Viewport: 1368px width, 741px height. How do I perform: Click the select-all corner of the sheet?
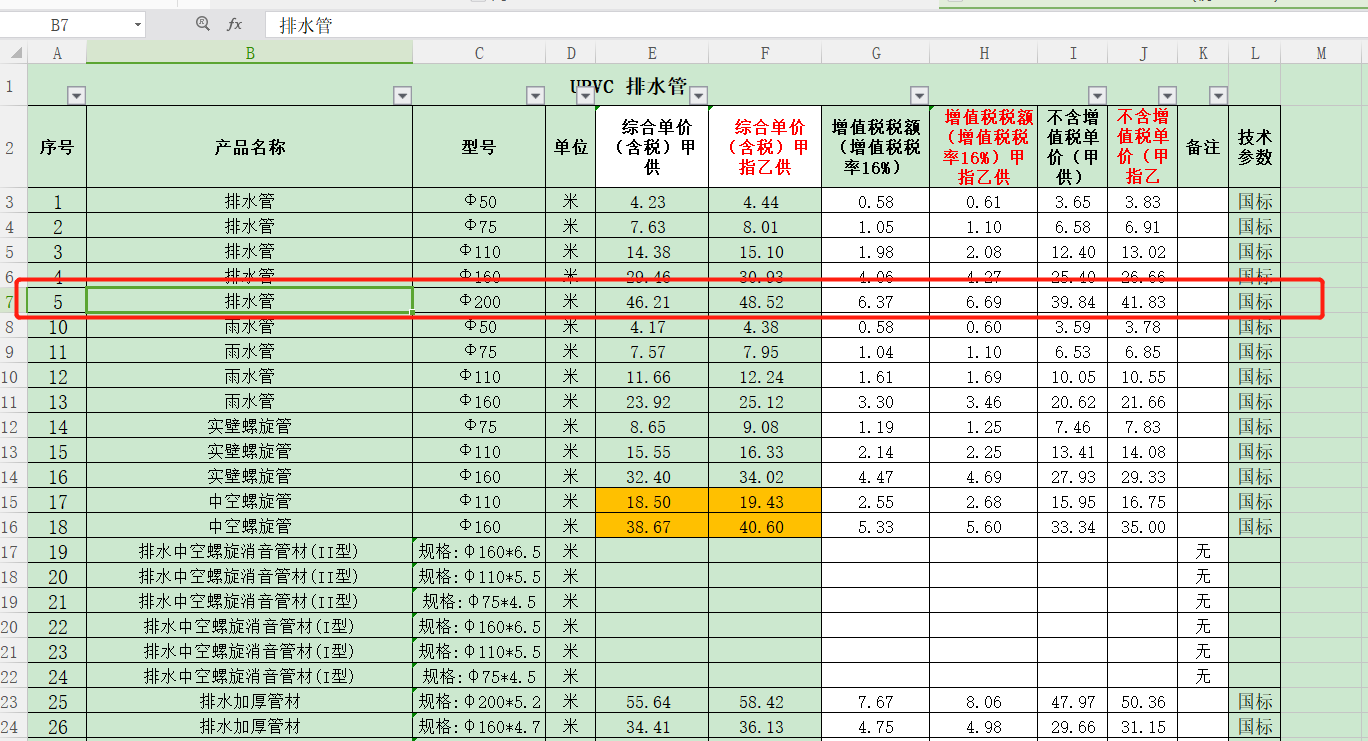[x=14, y=53]
